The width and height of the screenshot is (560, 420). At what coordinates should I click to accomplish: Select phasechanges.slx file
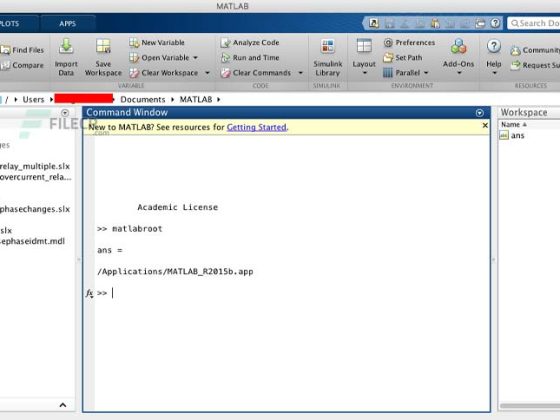(35, 209)
